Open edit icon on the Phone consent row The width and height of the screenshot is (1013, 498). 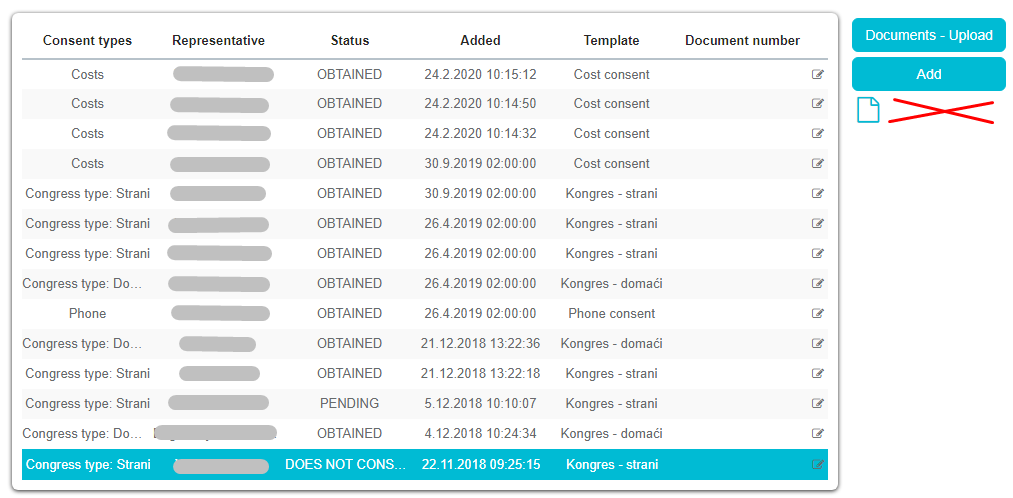[x=818, y=314]
